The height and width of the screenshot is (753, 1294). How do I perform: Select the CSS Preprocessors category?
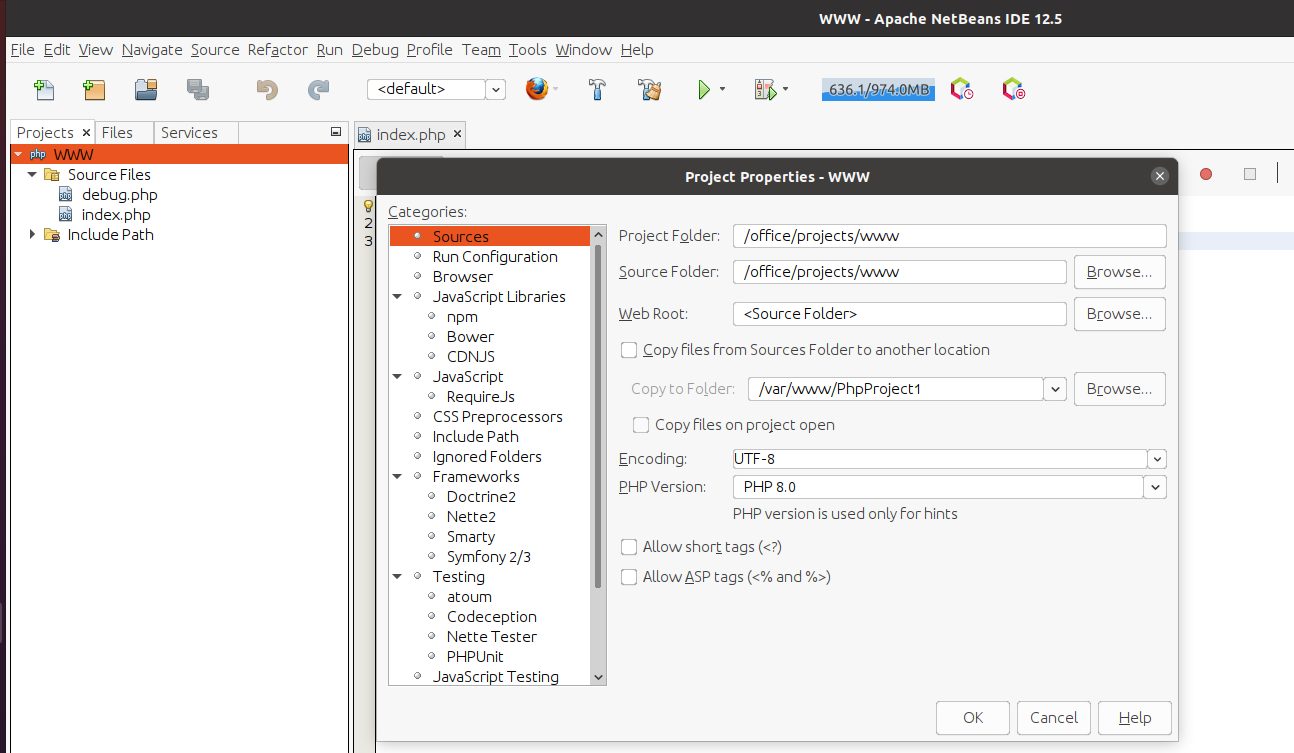coord(497,417)
